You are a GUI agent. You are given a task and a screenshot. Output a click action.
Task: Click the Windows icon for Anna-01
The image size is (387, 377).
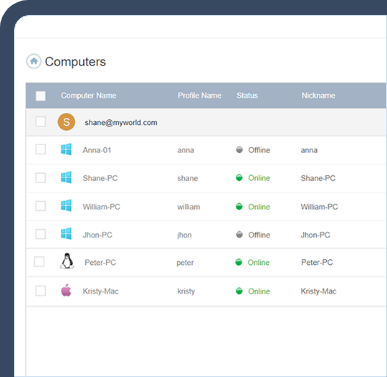click(x=66, y=149)
